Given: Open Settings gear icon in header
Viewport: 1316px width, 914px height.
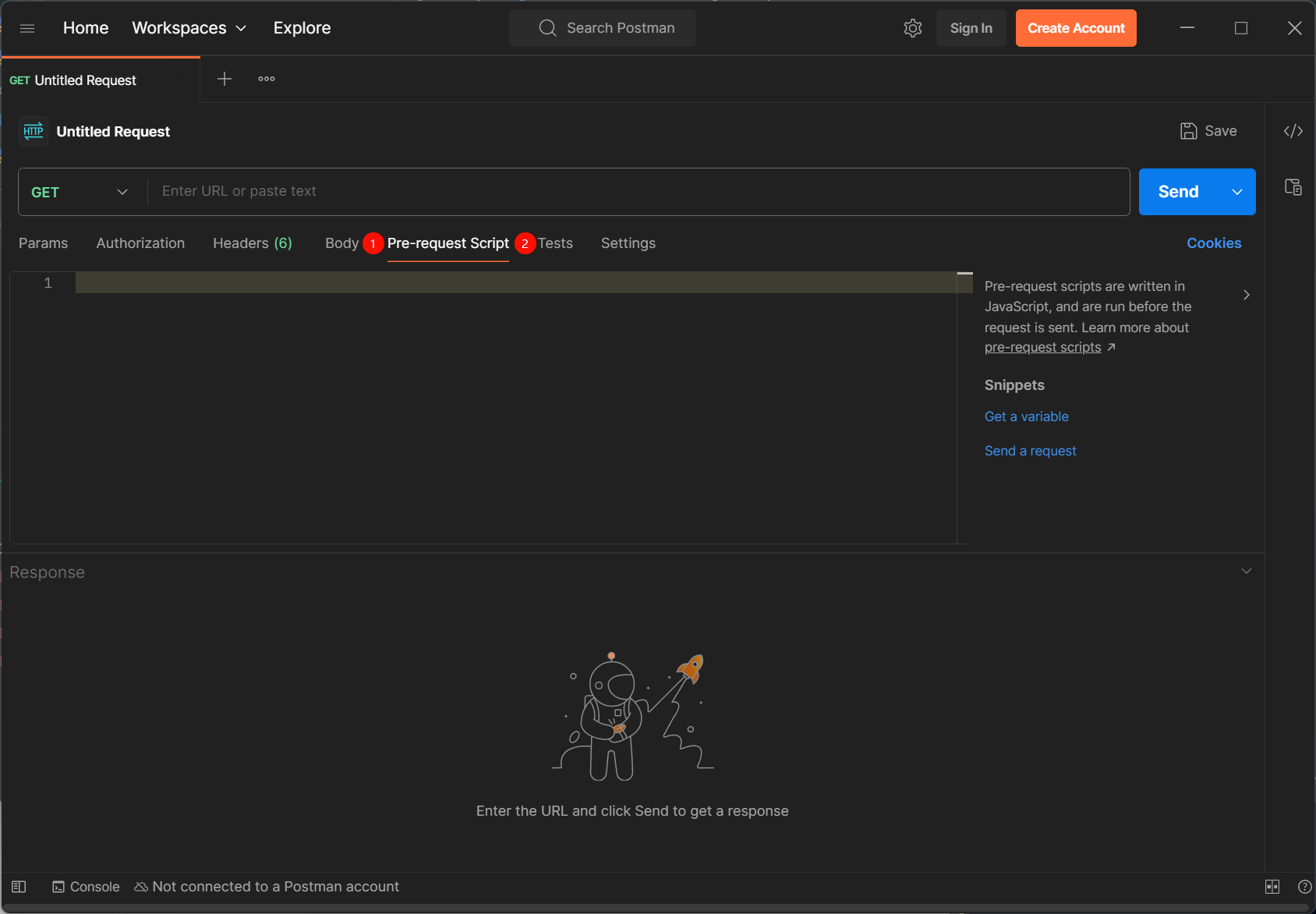Looking at the screenshot, I should [x=913, y=28].
